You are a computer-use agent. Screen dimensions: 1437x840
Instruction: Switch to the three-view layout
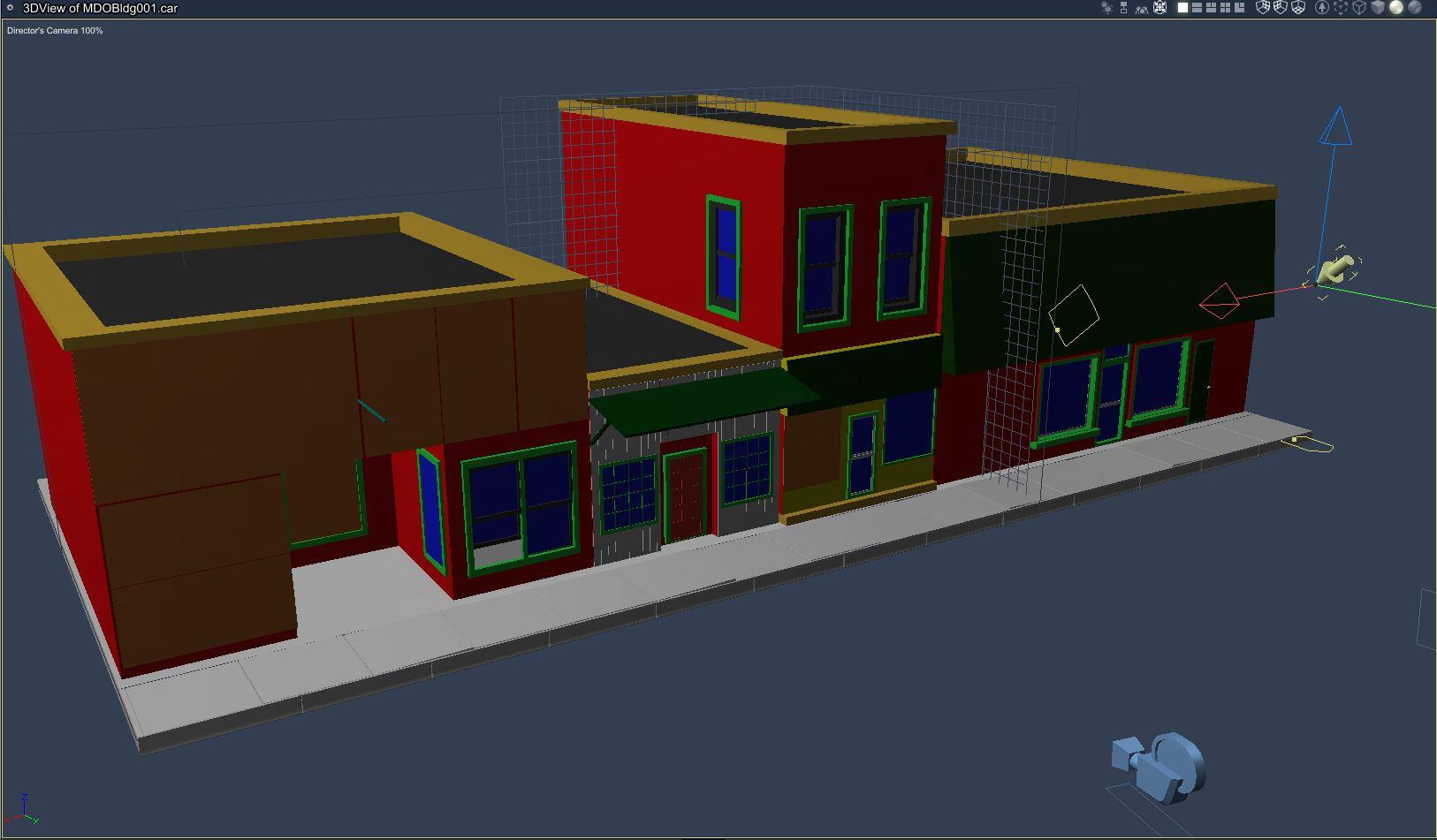pyautogui.click(x=1212, y=8)
